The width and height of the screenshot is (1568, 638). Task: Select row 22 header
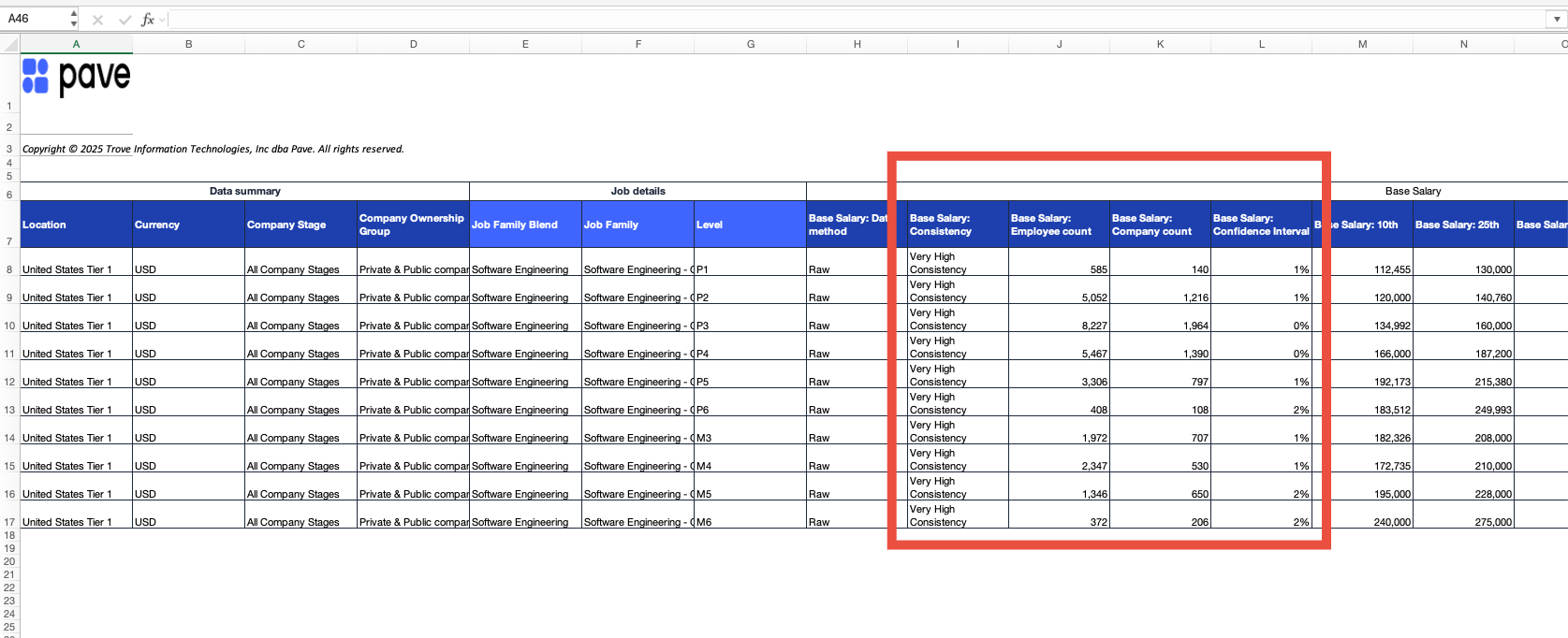pos(9,588)
